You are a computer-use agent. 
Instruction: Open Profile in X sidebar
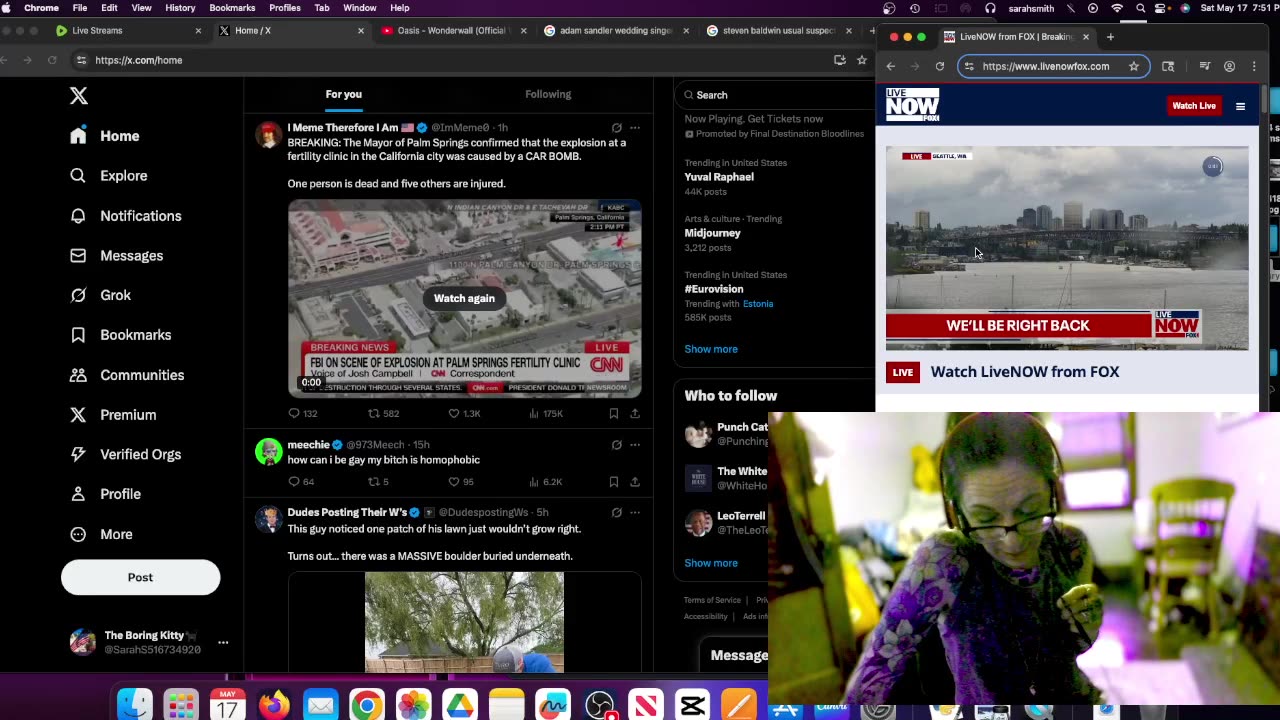point(105,494)
